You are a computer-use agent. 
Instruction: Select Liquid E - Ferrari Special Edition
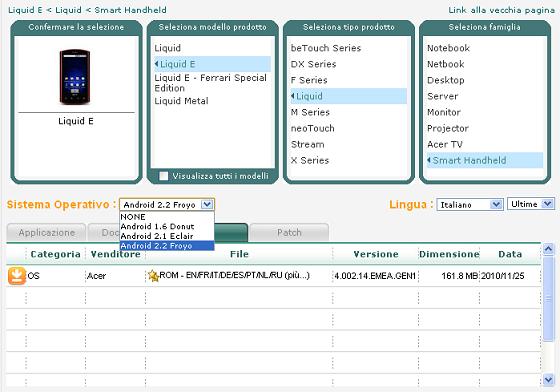click(x=211, y=83)
